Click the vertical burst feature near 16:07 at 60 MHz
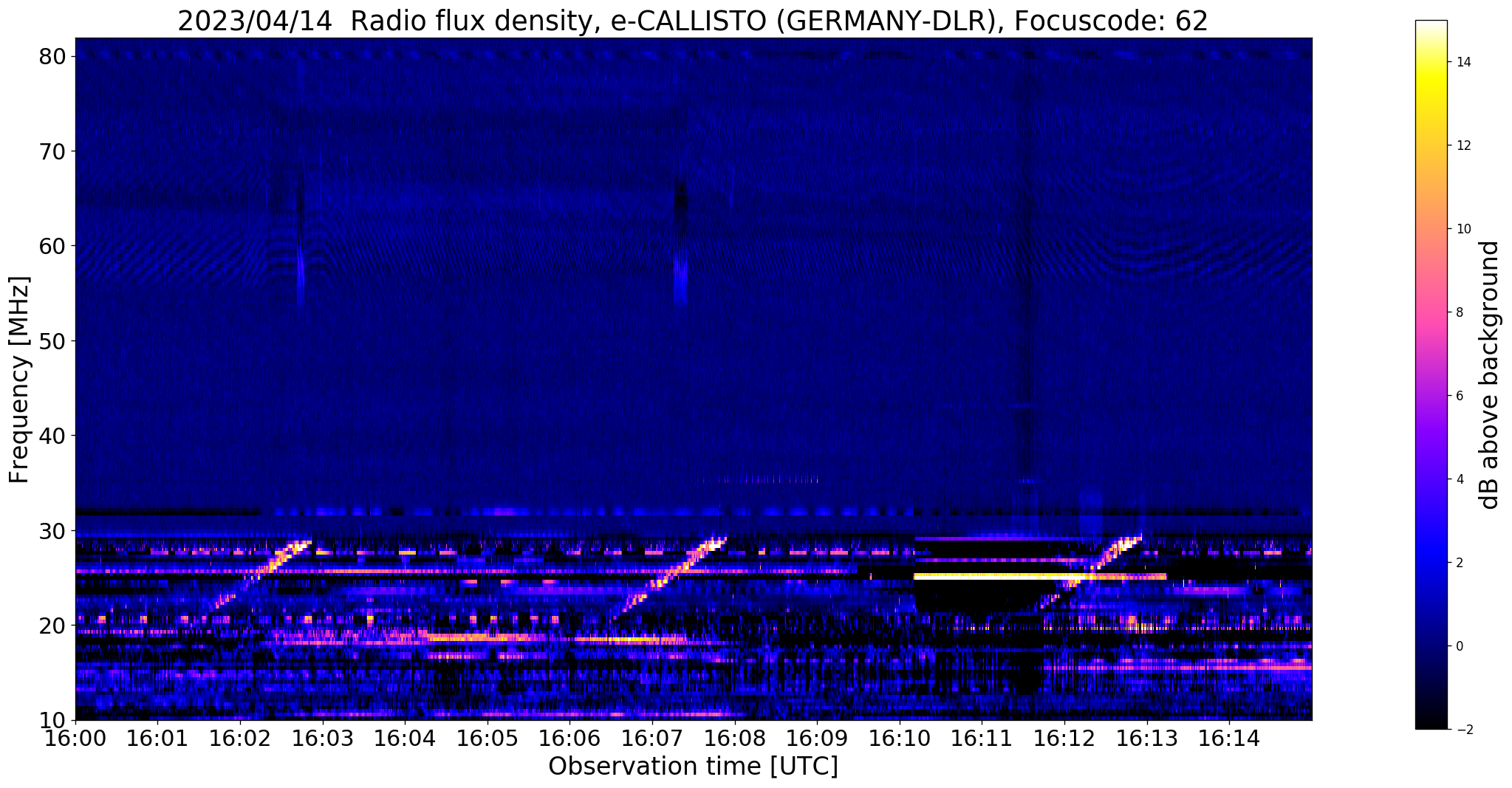 [x=680, y=244]
